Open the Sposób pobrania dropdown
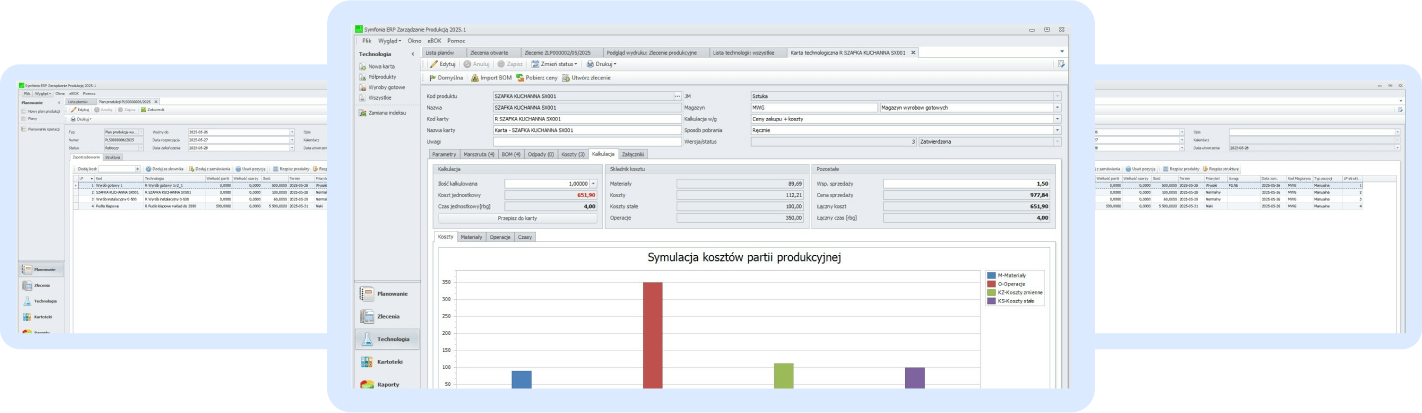 click(x=1057, y=130)
